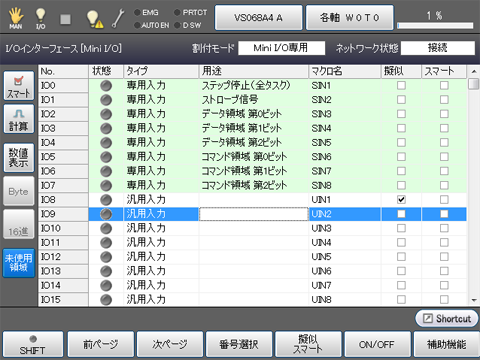This screenshot has width=480, height=360.
Task: Click the IO14 state lamp
Action: 106,285
